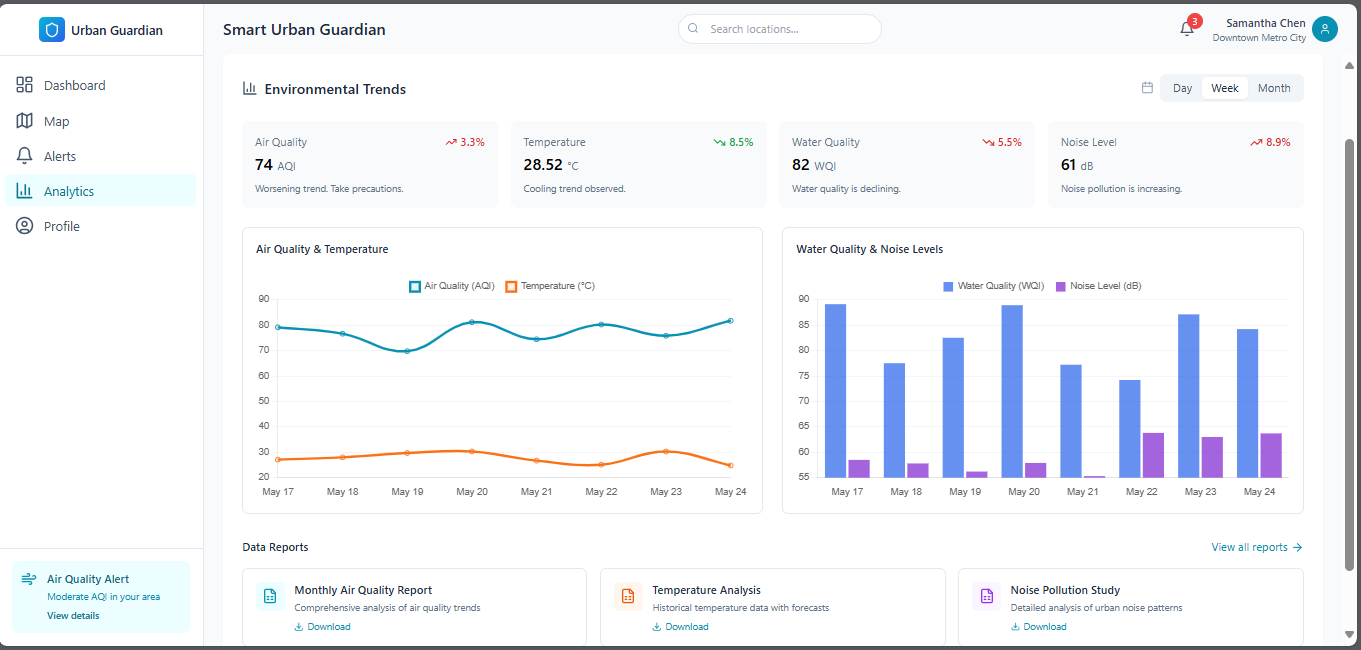Download the Temperature Analysis report
The image size is (1361, 650).
(x=680, y=627)
